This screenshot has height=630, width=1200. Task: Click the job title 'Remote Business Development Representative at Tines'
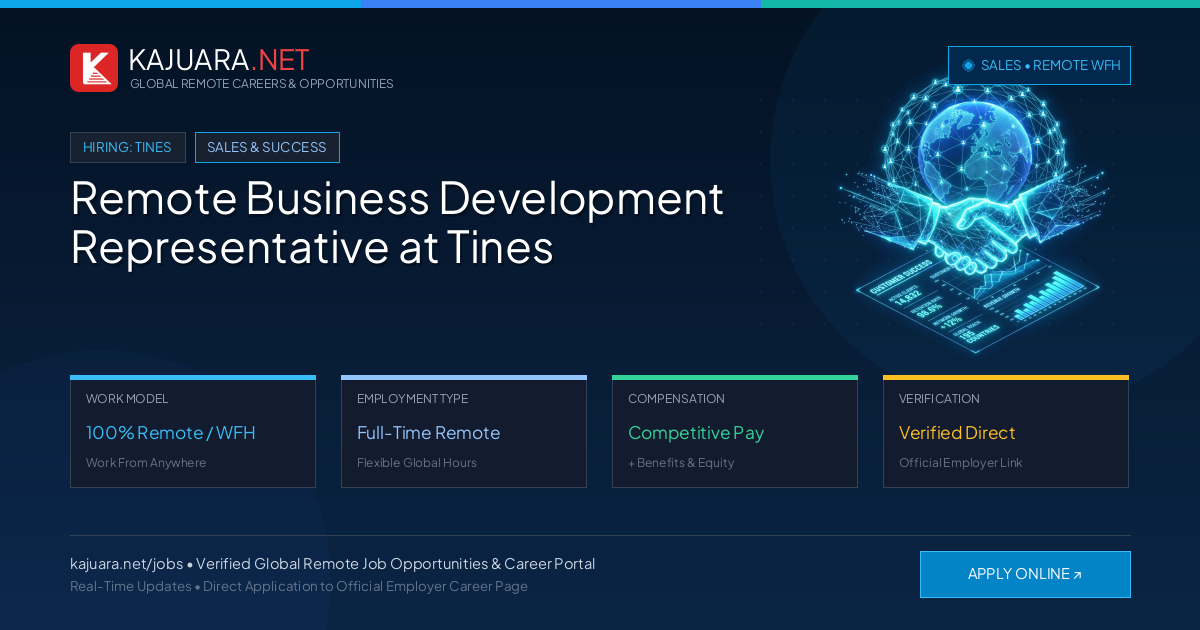(397, 222)
